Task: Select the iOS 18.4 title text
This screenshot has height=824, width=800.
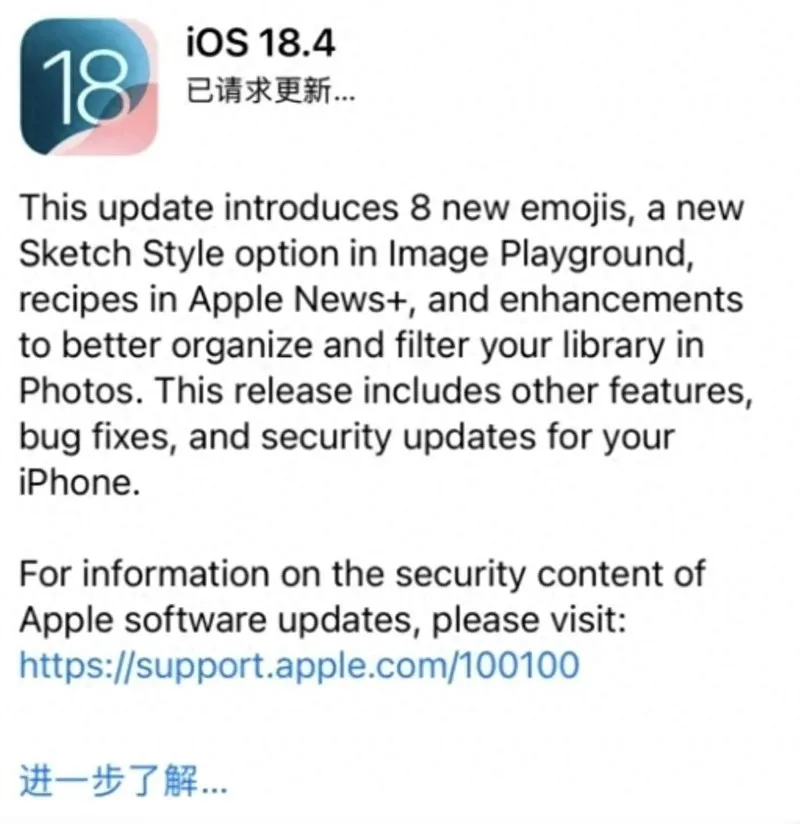Action: coord(261,43)
